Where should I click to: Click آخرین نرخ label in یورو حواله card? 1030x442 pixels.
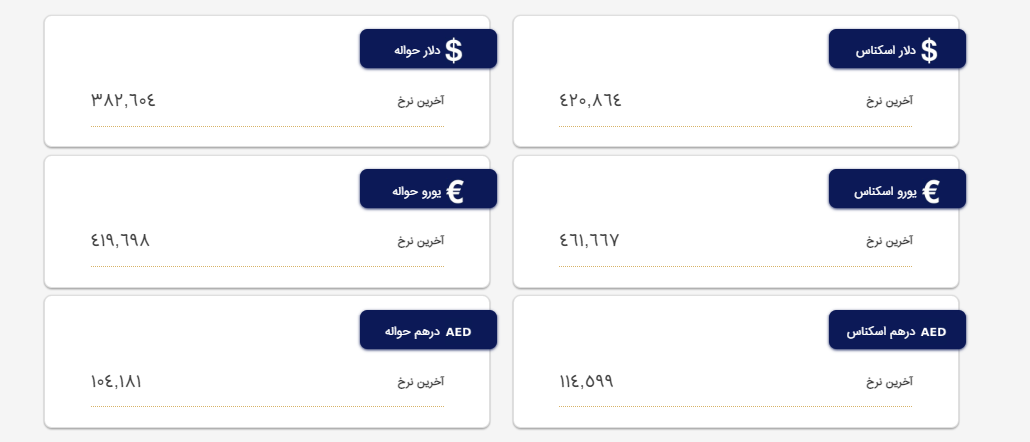420,241
